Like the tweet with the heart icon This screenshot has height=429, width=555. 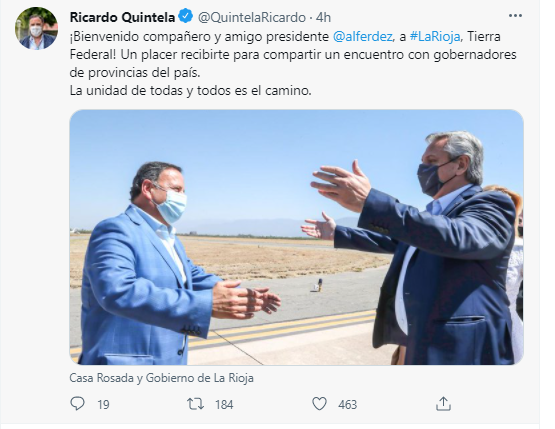pos(319,404)
